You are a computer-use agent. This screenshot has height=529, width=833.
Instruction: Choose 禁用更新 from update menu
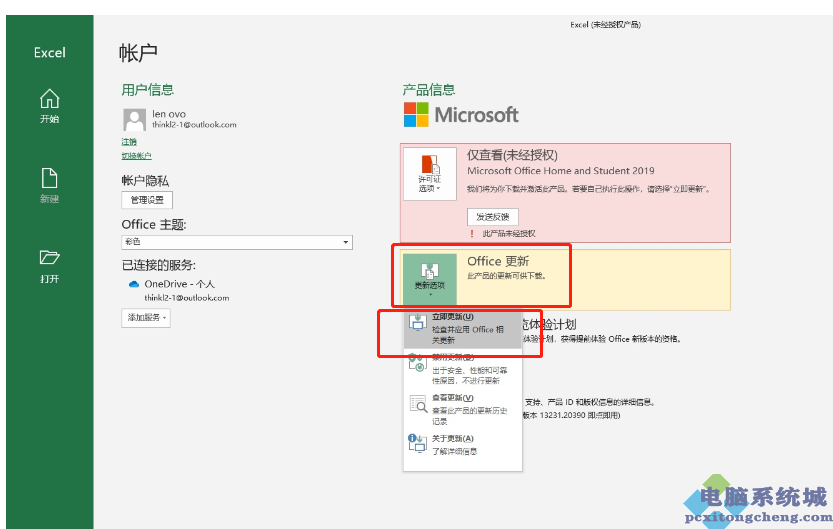[463, 369]
